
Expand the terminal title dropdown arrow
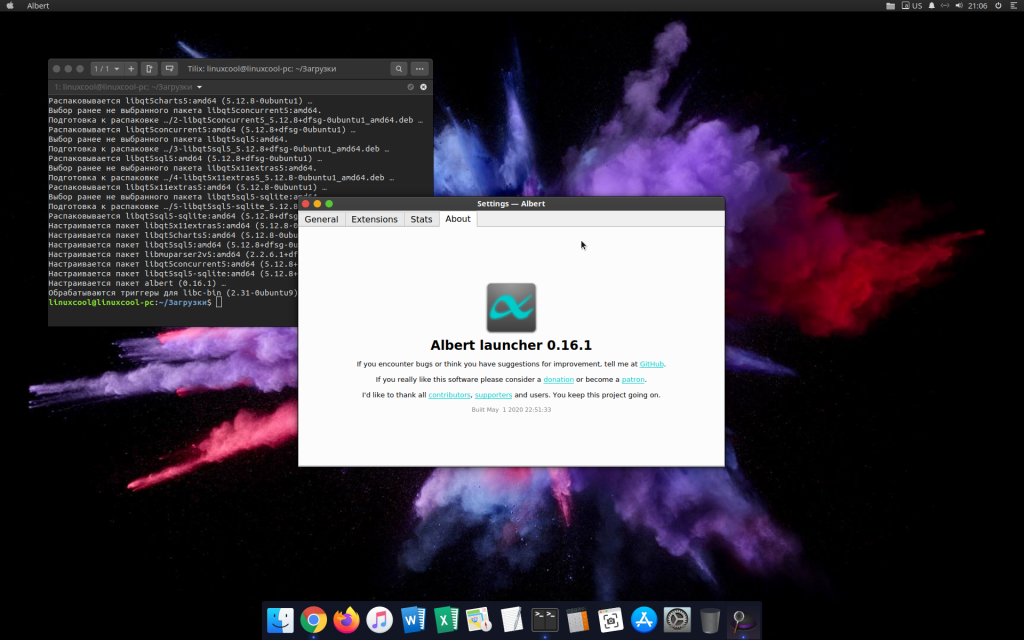coord(200,87)
